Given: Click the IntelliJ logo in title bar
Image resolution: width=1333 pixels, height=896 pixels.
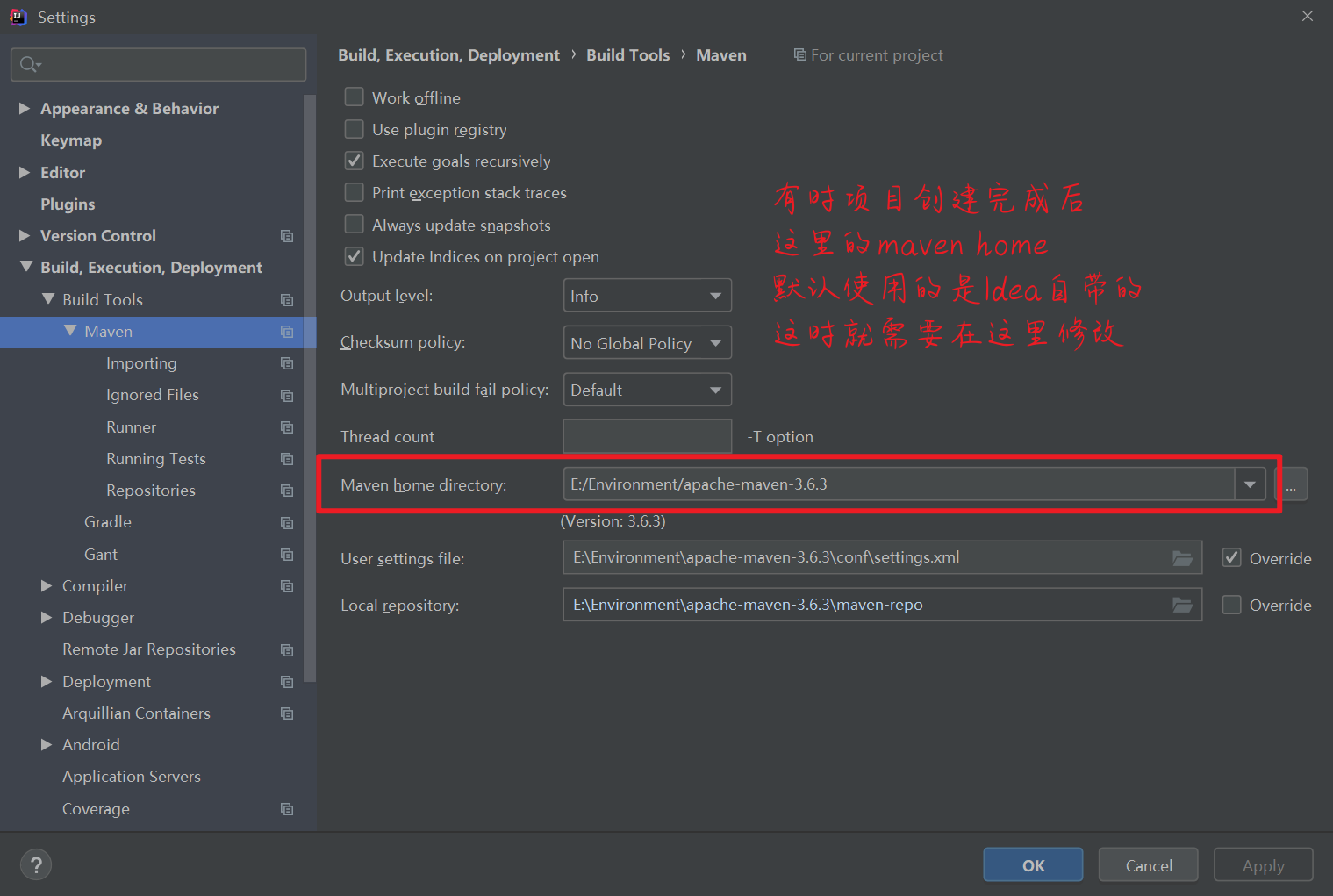Looking at the screenshot, I should point(18,17).
